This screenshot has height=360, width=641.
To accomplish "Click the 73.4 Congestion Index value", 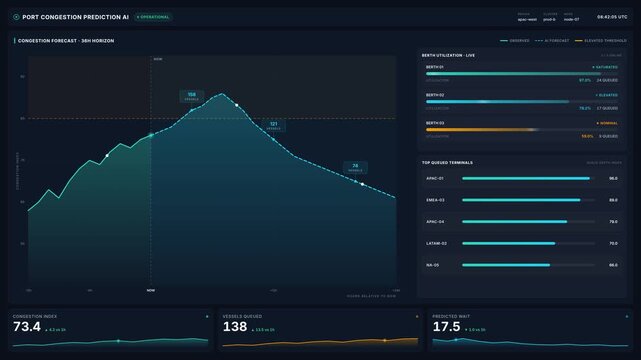I will pos(27,327).
